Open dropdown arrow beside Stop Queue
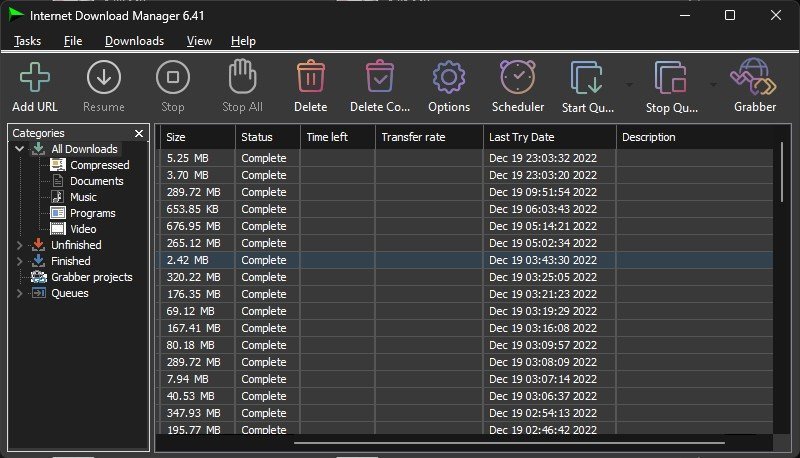Viewport: 800px width, 458px height. pyautogui.click(x=713, y=84)
